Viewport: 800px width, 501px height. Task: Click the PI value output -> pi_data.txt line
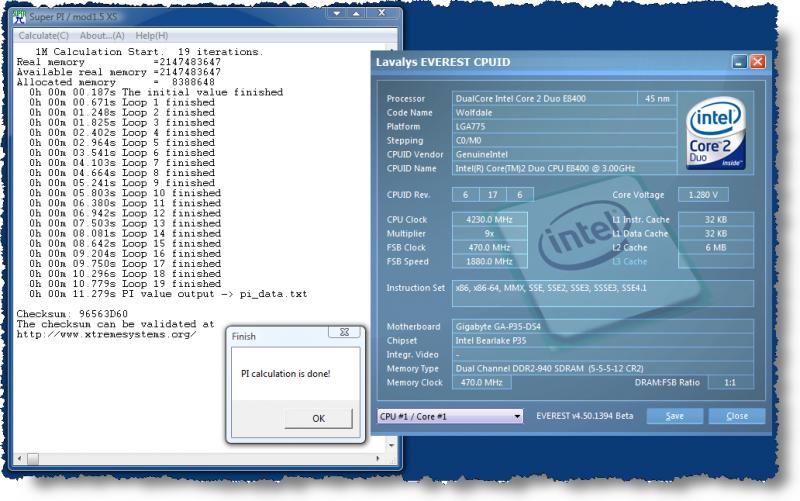click(x=168, y=294)
